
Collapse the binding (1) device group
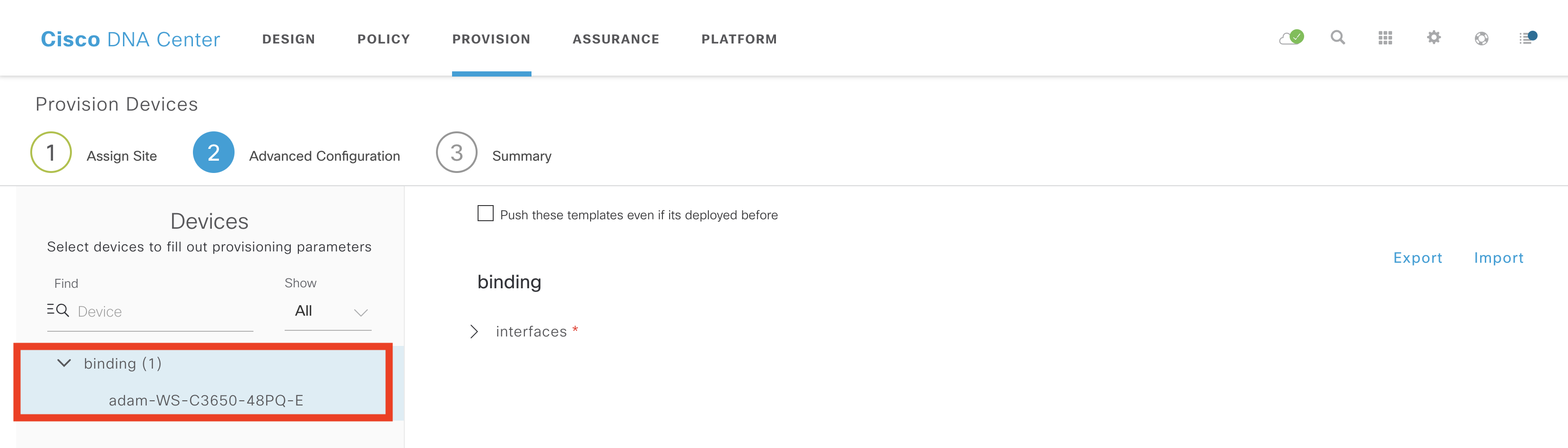click(x=64, y=363)
